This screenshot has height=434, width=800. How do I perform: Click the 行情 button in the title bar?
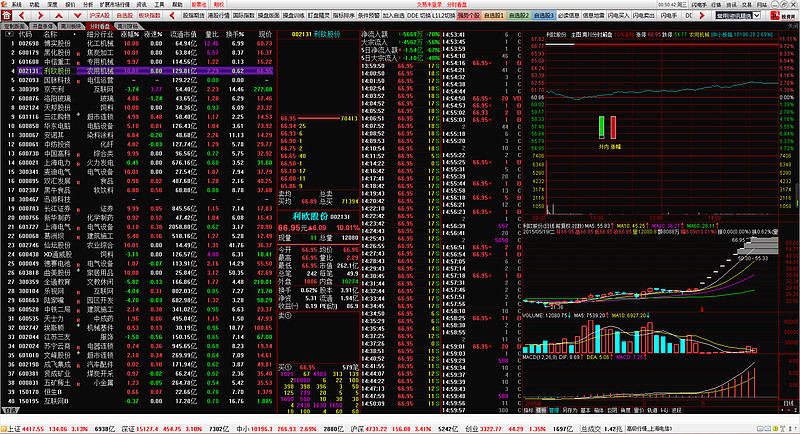pyautogui.click(x=717, y=4)
